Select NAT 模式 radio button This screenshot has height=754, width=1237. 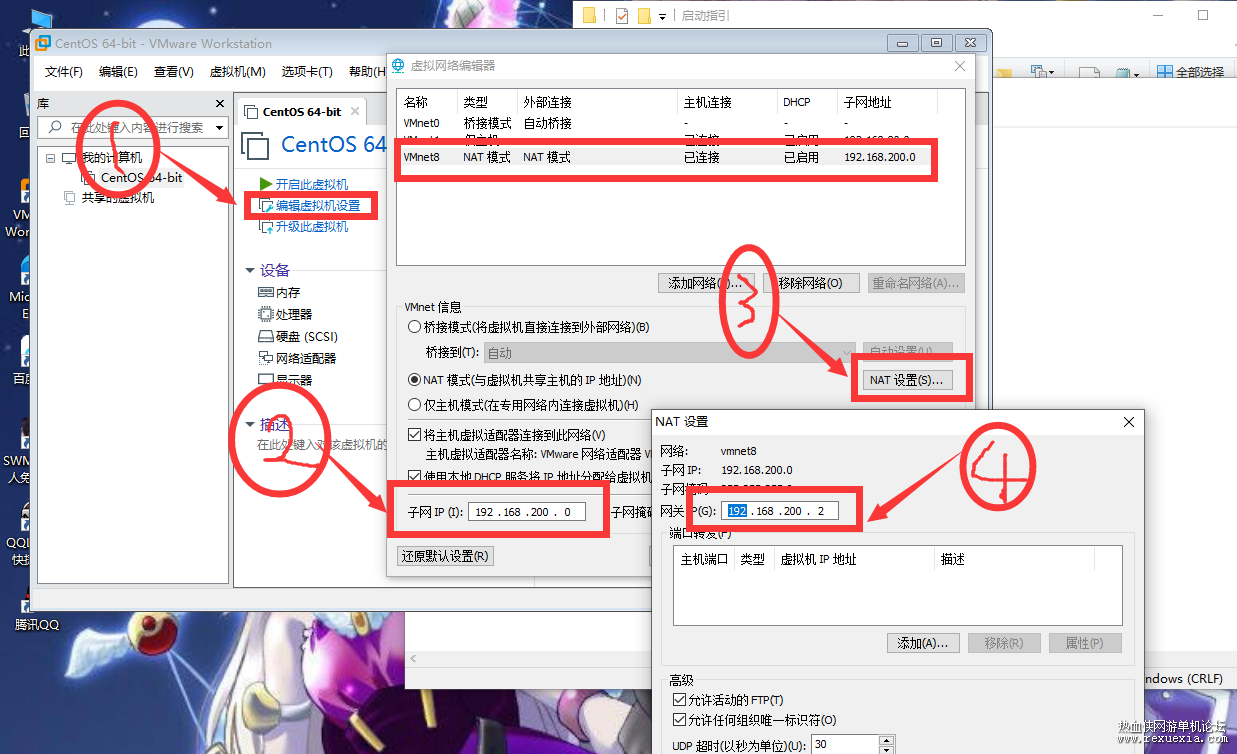point(414,380)
